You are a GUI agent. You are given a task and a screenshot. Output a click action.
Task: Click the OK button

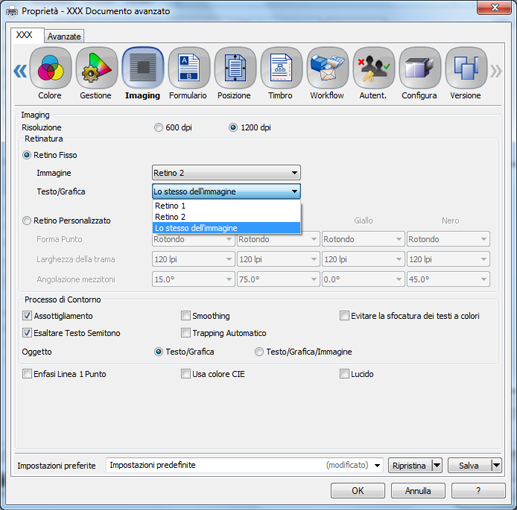[358, 491]
